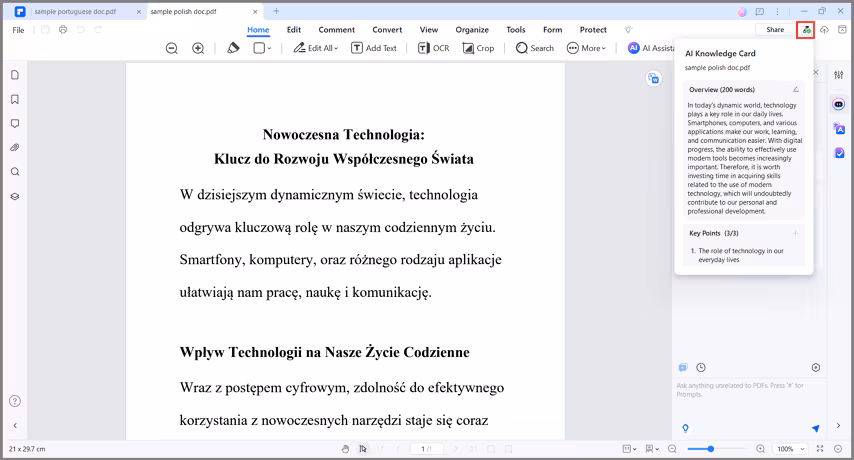Click the undo arrow

pyautogui.click(x=81, y=29)
